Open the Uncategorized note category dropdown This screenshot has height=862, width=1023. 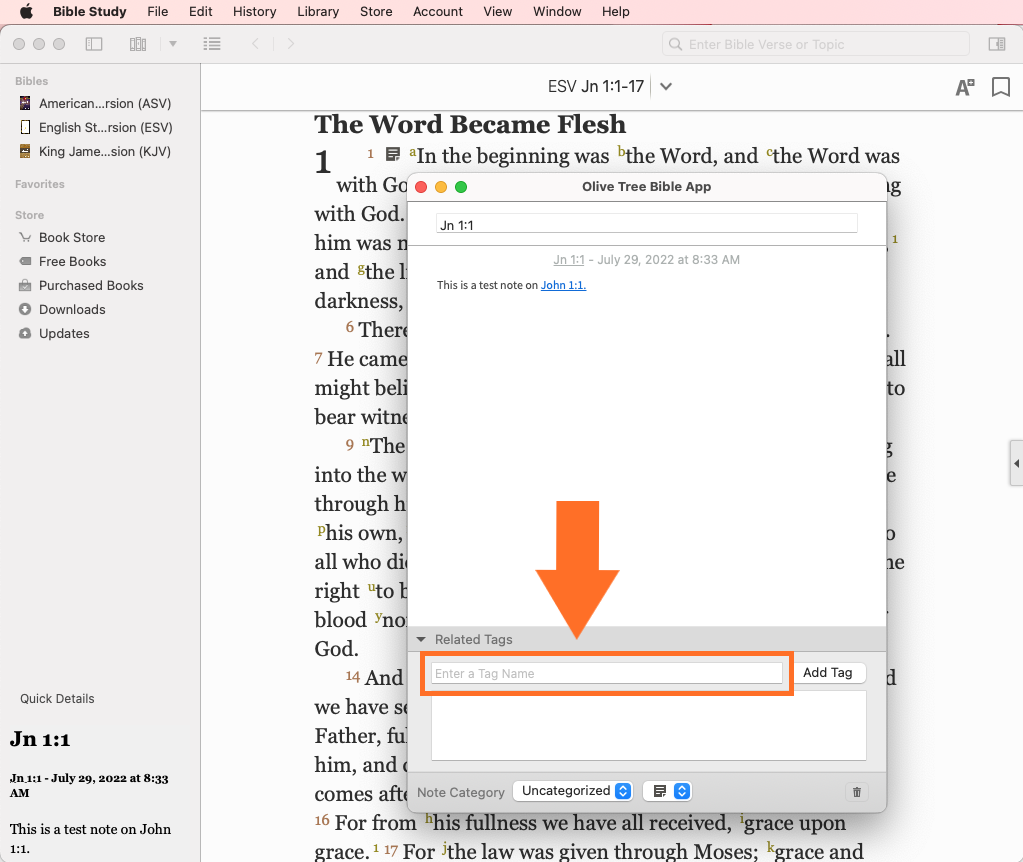click(x=575, y=791)
